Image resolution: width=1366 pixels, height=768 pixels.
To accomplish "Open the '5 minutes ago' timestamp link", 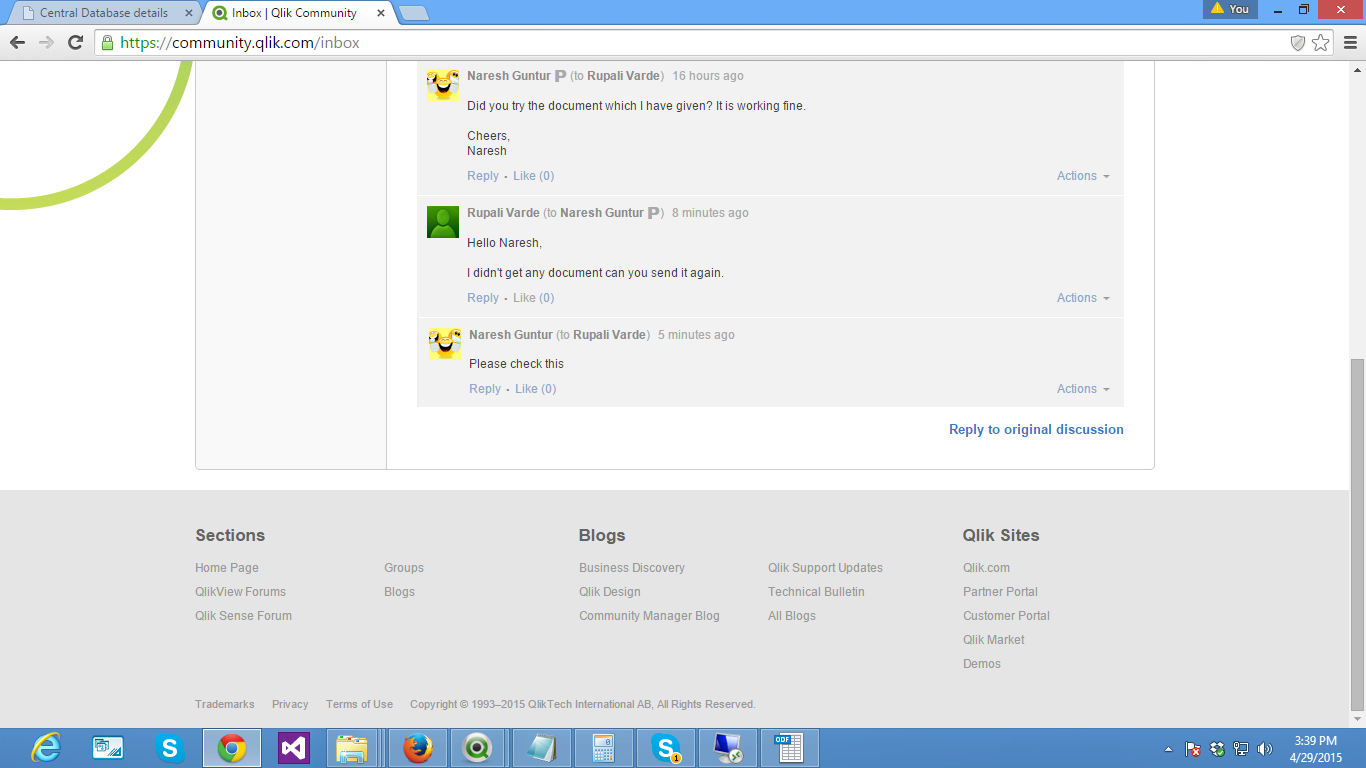I will coord(696,335).
